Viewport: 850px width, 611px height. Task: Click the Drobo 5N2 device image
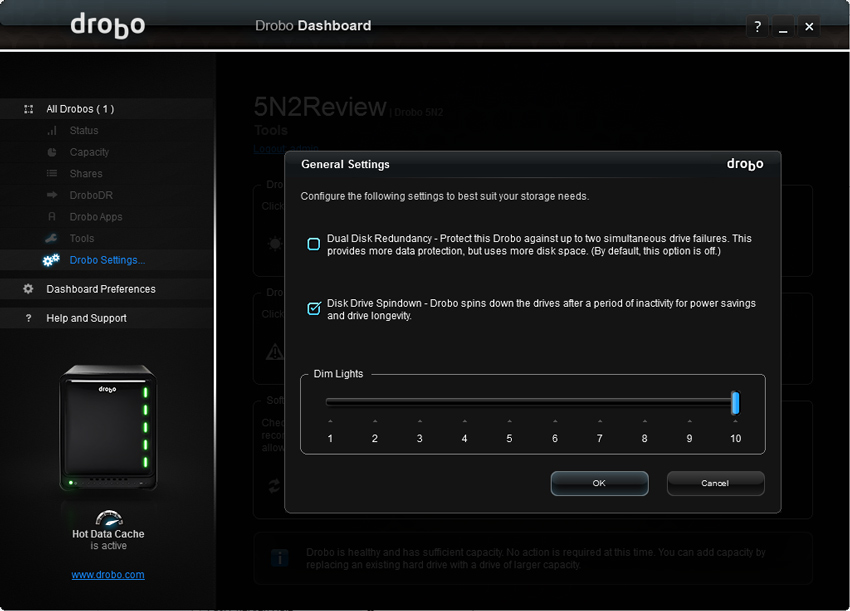click(108, 428)
